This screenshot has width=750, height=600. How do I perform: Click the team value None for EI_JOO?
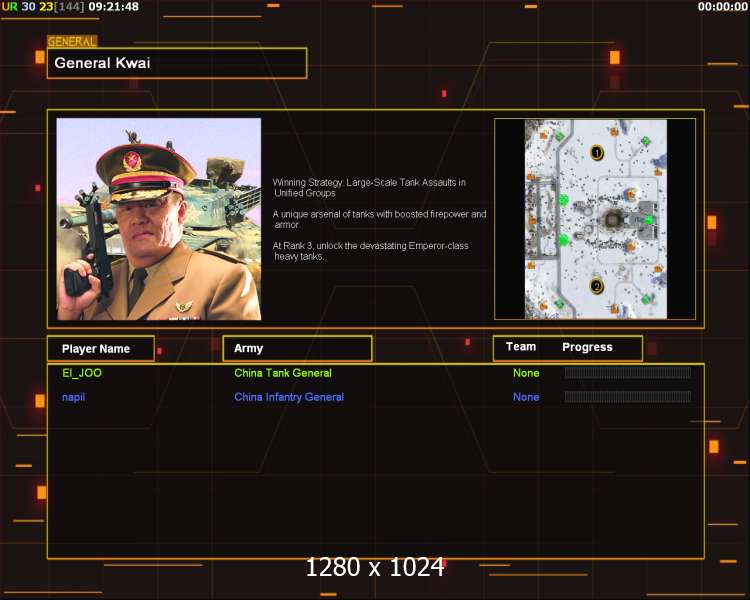pos(526,373)
